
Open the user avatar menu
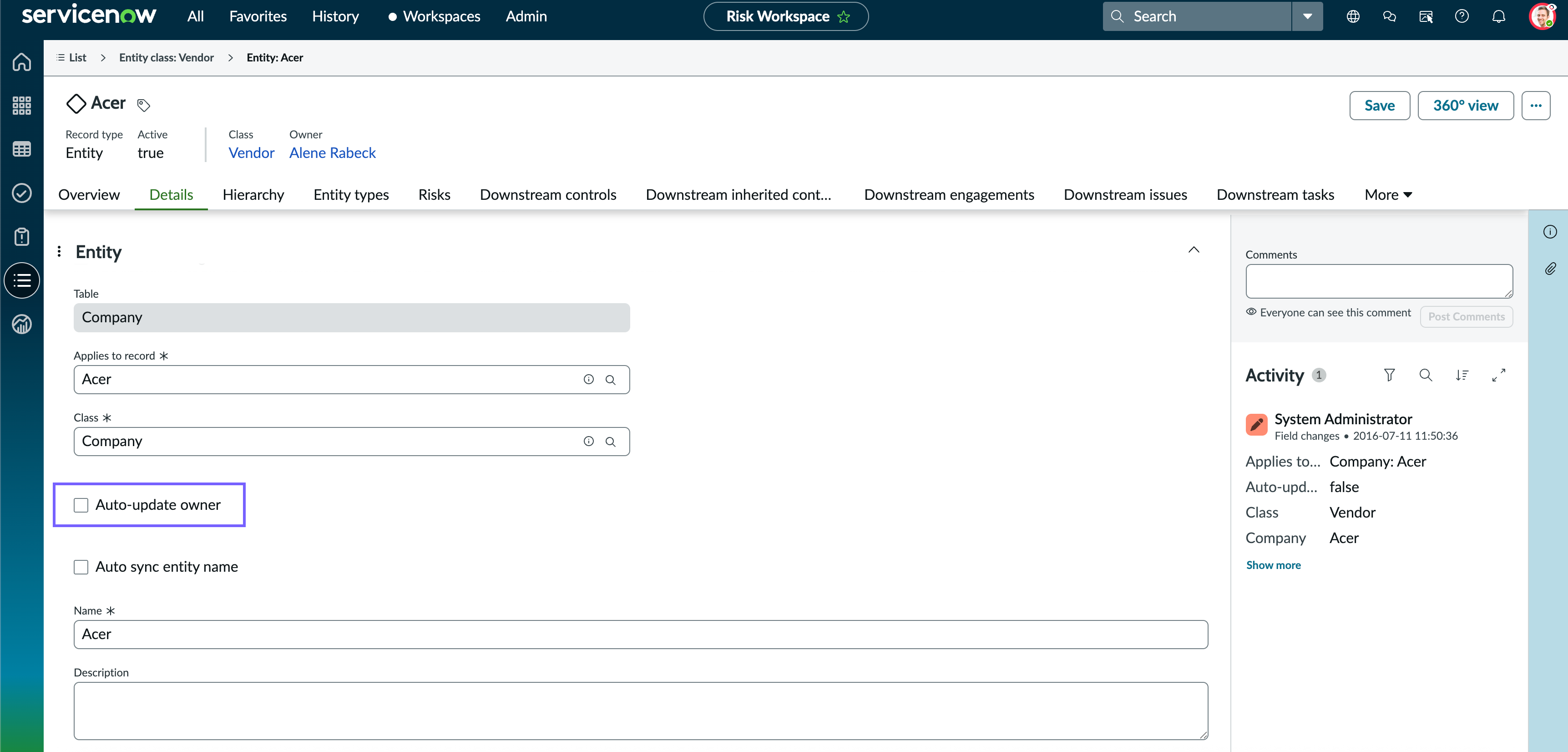coord(1542,16)
